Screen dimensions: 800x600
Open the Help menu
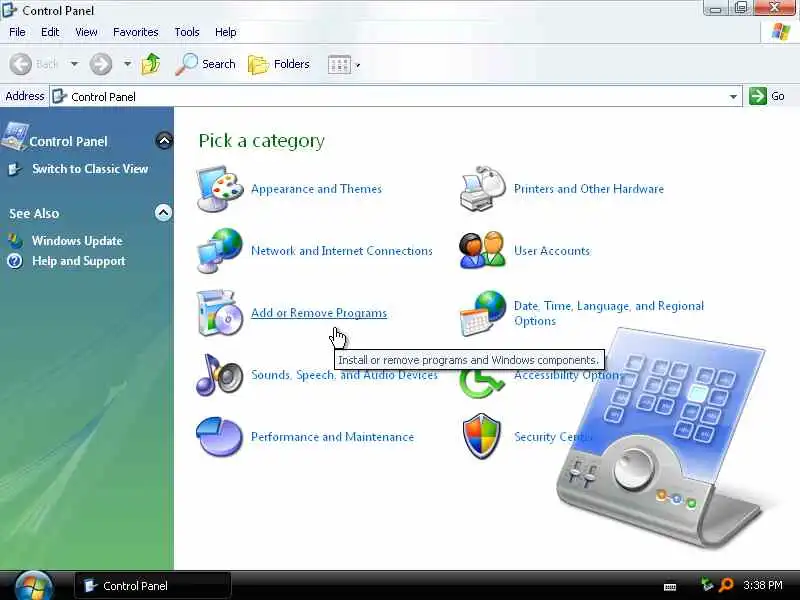point(226,32)
